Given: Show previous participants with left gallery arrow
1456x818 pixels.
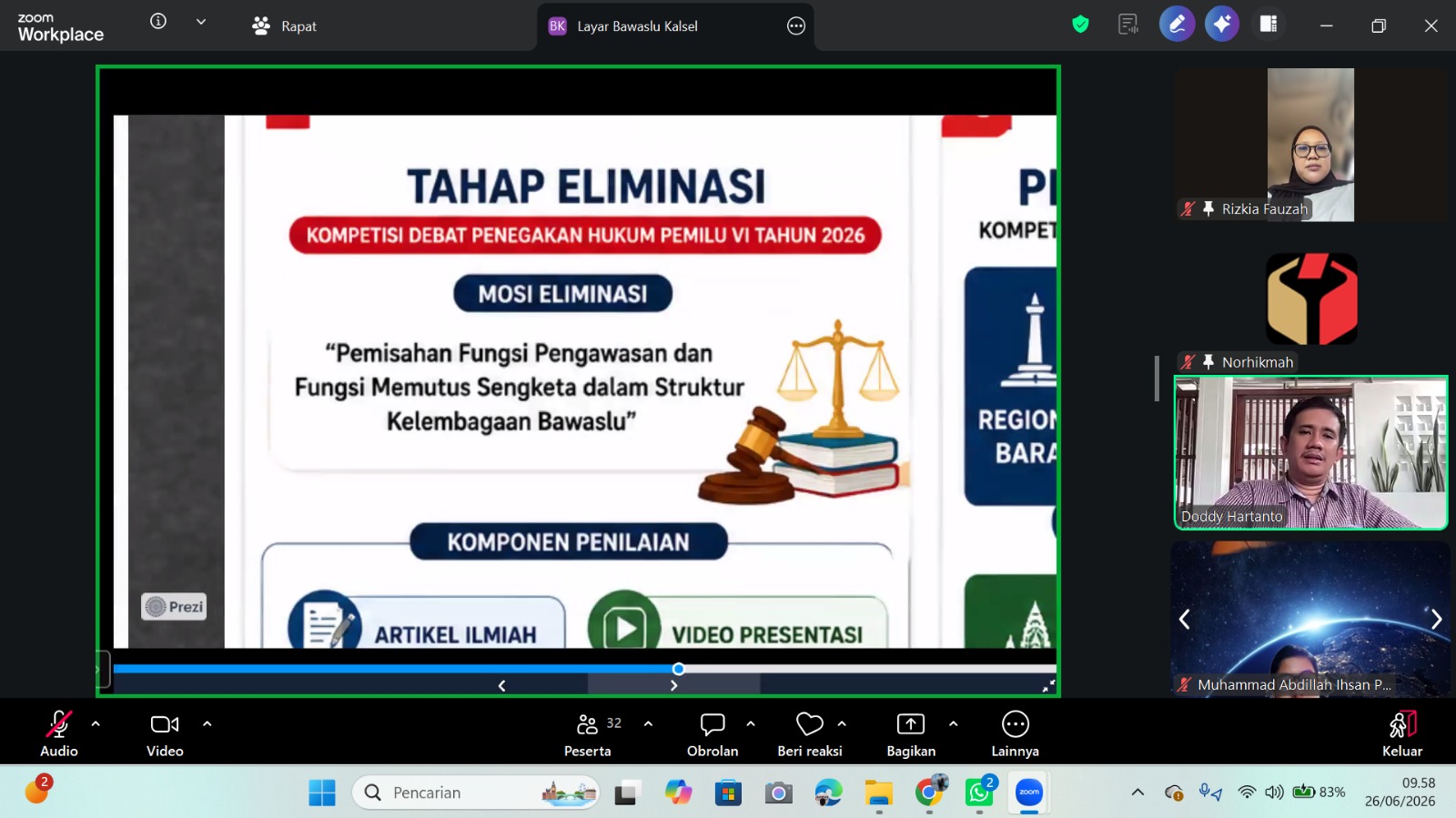Looking at the screenshot, I should (x=1184, y=620).
